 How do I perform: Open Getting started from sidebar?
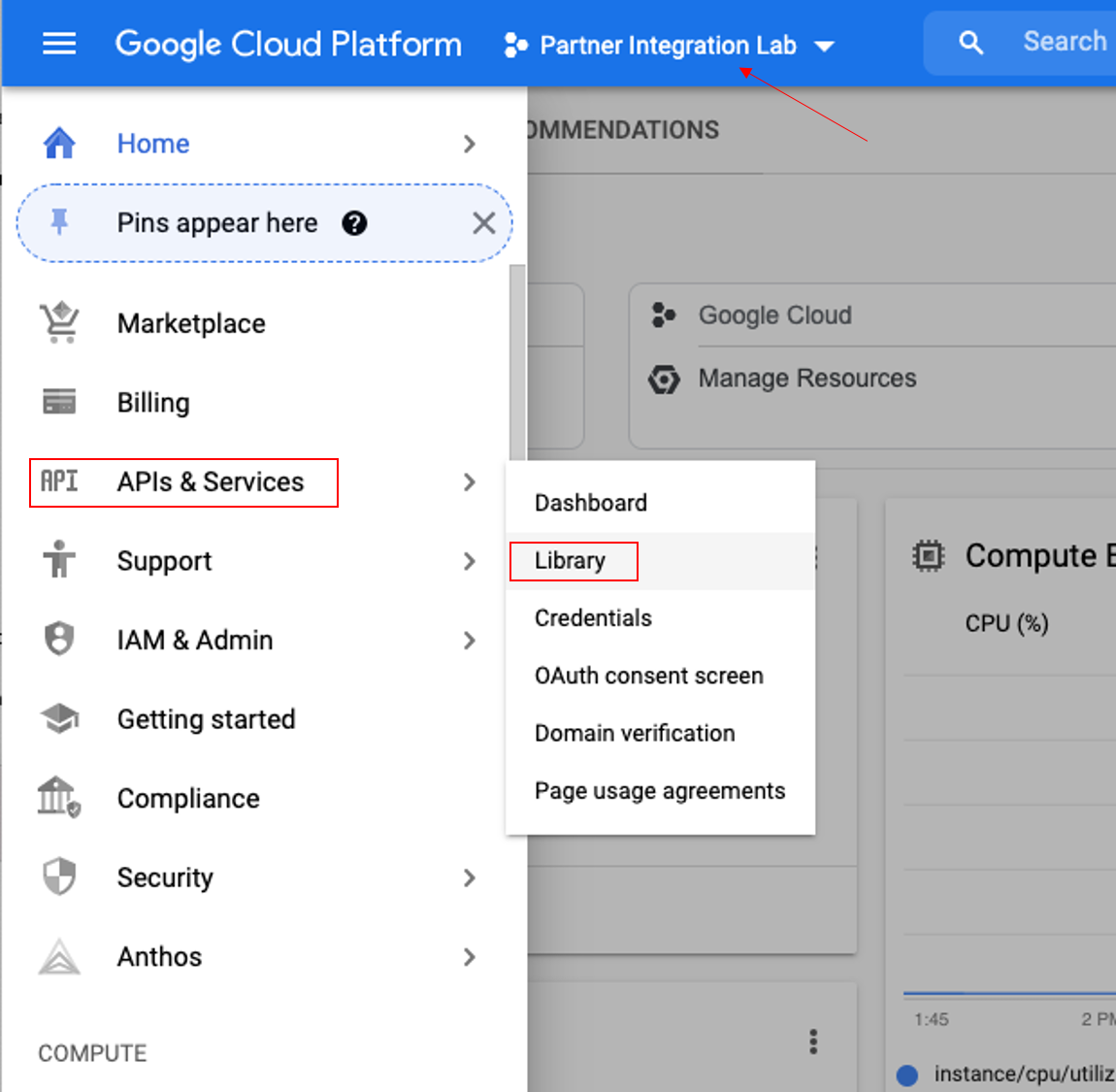(206, 719)
